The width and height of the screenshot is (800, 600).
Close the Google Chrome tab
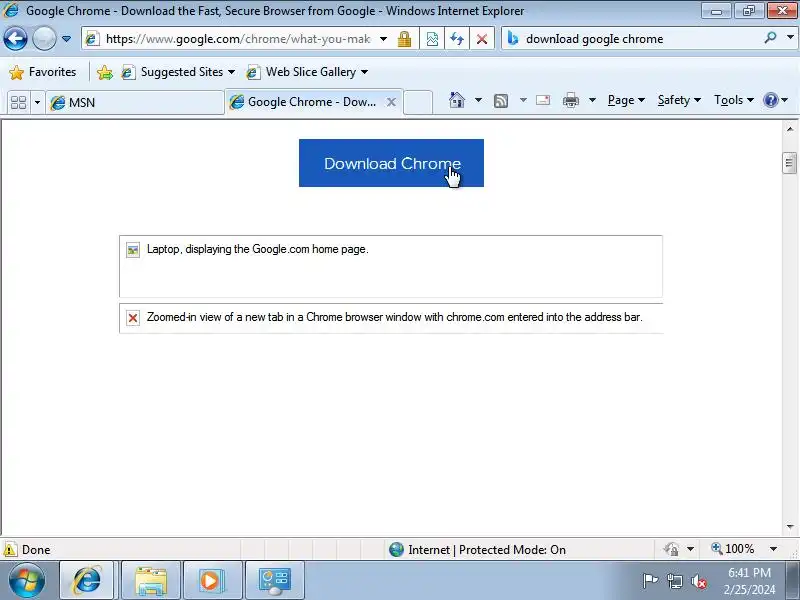tap(391, 102)
